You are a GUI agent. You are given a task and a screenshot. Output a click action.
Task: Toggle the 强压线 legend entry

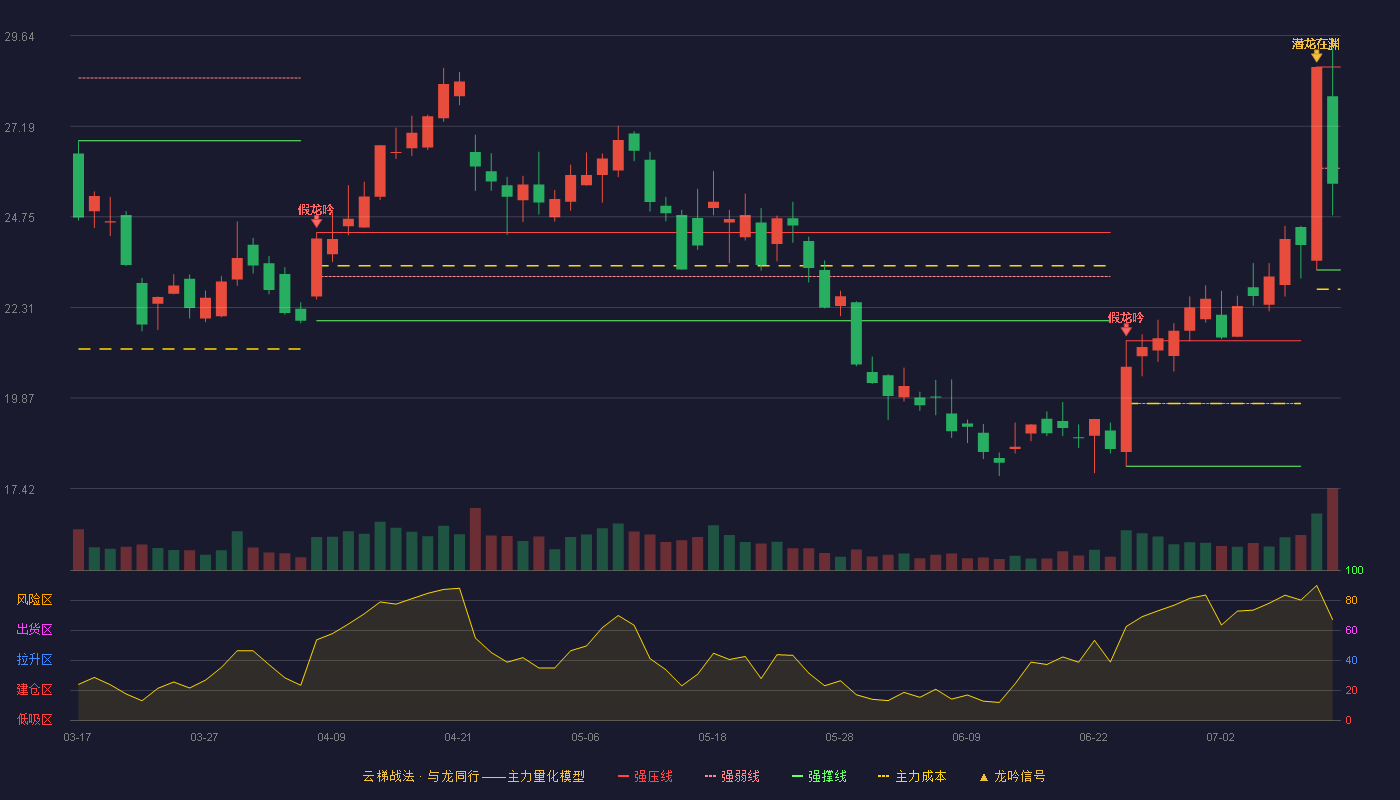pos(645,776)
